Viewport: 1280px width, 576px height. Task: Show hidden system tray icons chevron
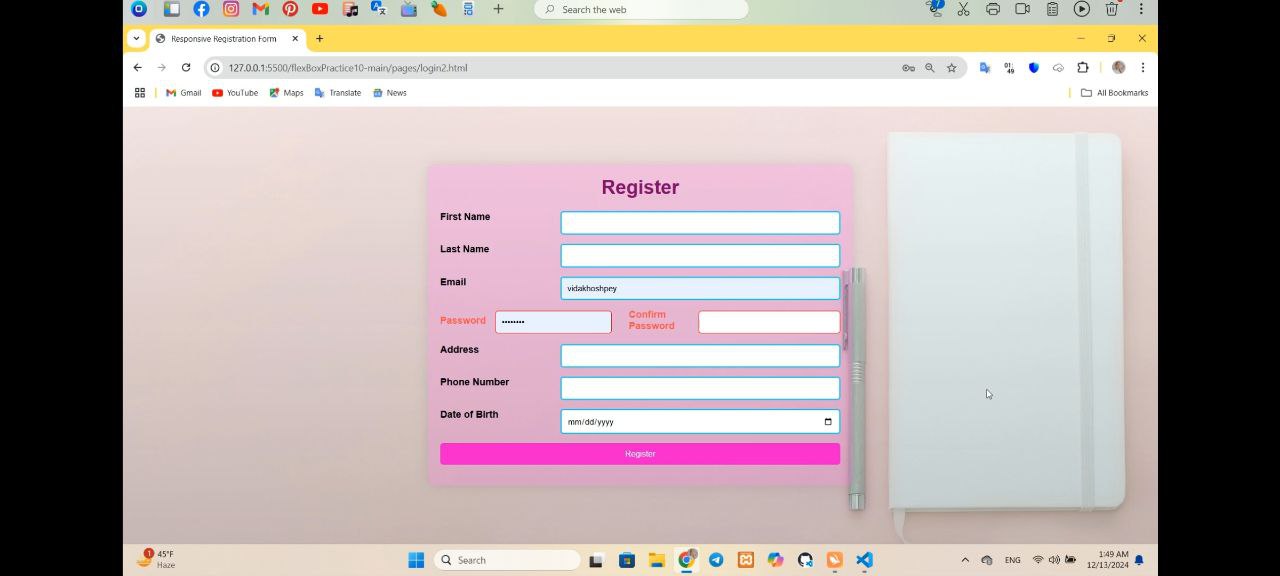coord(965,560)
